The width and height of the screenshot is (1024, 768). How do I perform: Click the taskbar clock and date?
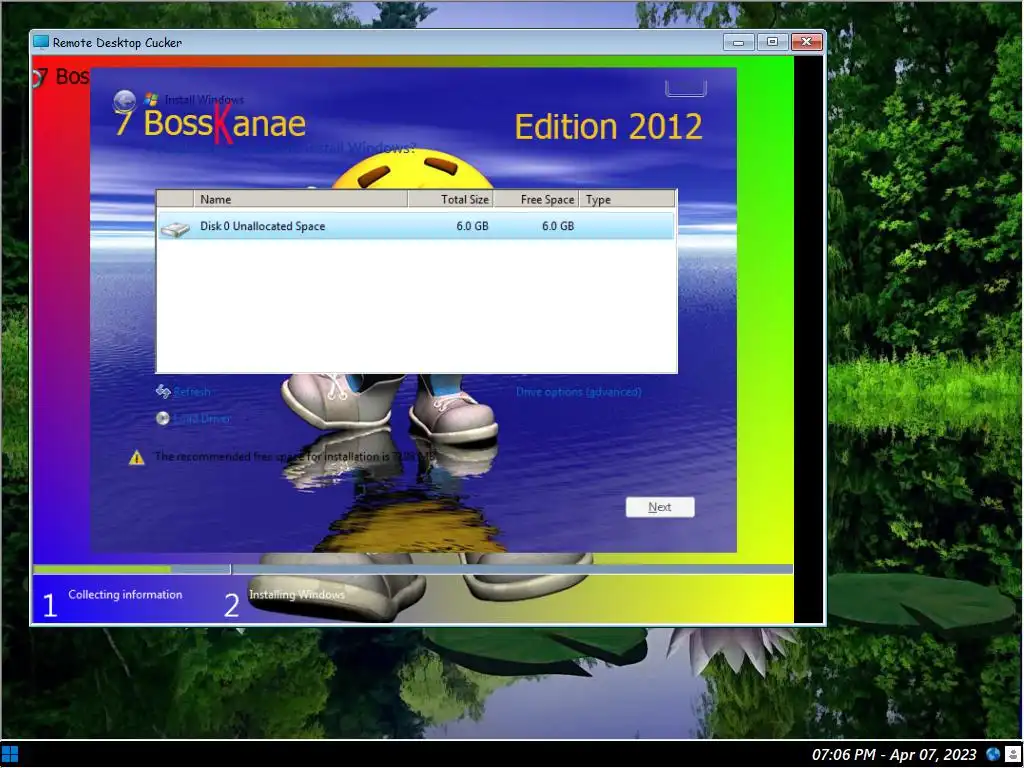click(894, 755)
